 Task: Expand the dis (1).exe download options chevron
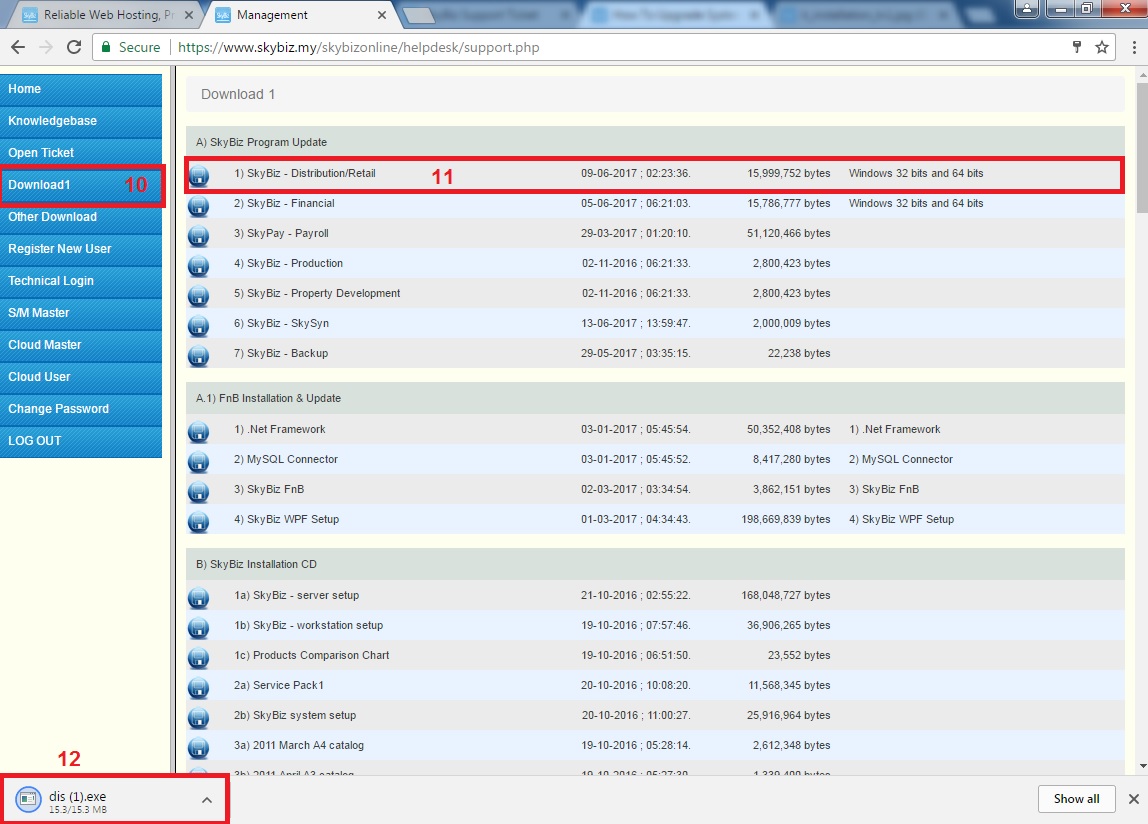(x=206, y=800)
